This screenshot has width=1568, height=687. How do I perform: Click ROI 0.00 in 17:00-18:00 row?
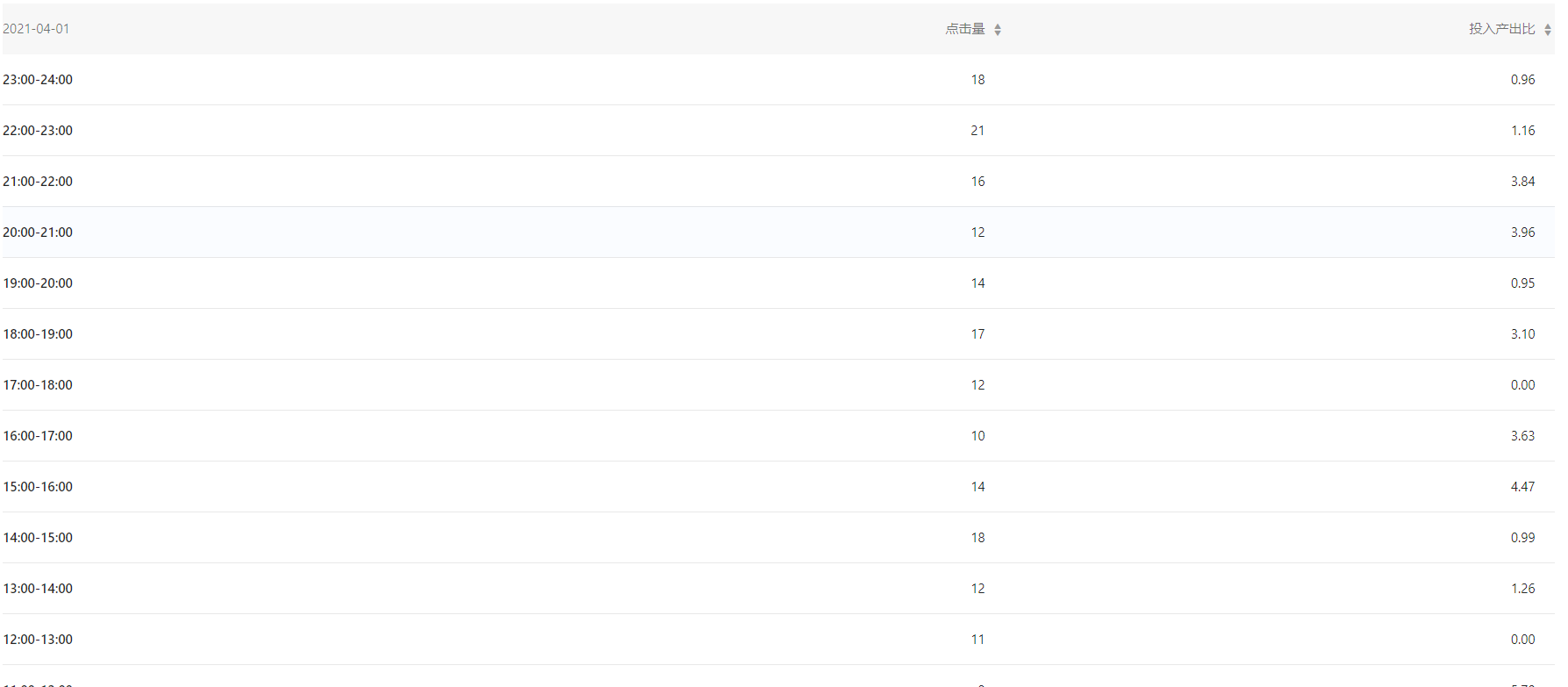[1522, 385]
